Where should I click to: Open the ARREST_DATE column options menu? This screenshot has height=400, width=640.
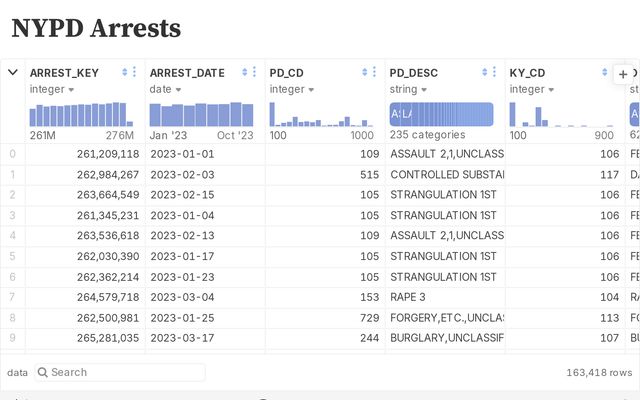255,72
